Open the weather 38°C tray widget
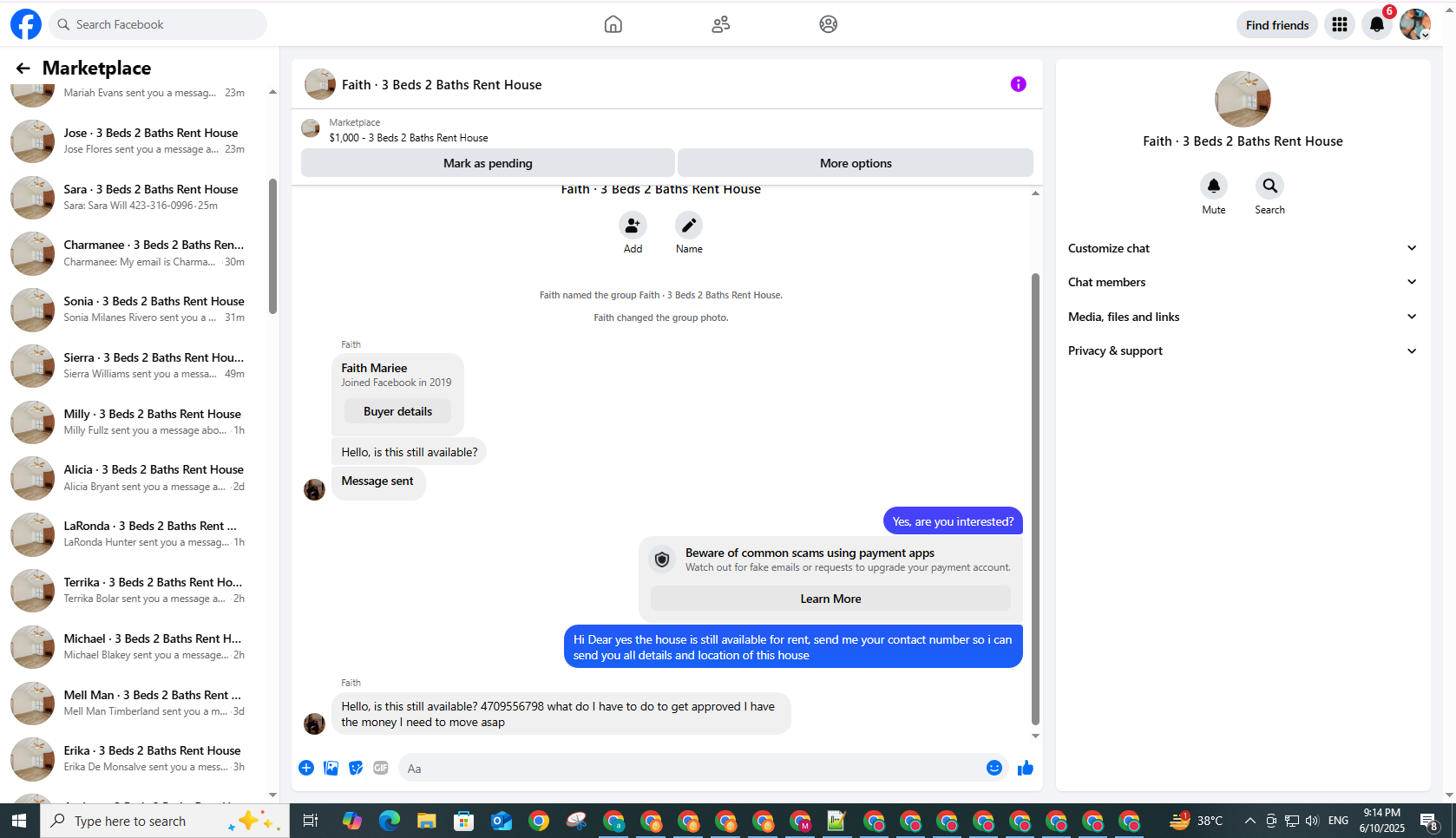The image size is (1456, 838). pyautogui.click(x=1196, y=821)
